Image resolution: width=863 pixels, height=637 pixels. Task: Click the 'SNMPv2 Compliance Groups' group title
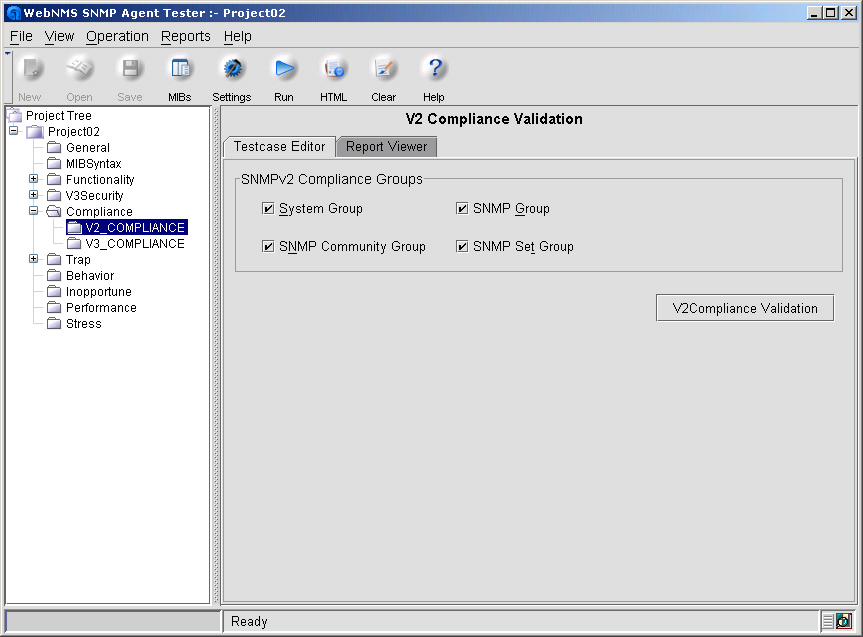pos(332,179)
